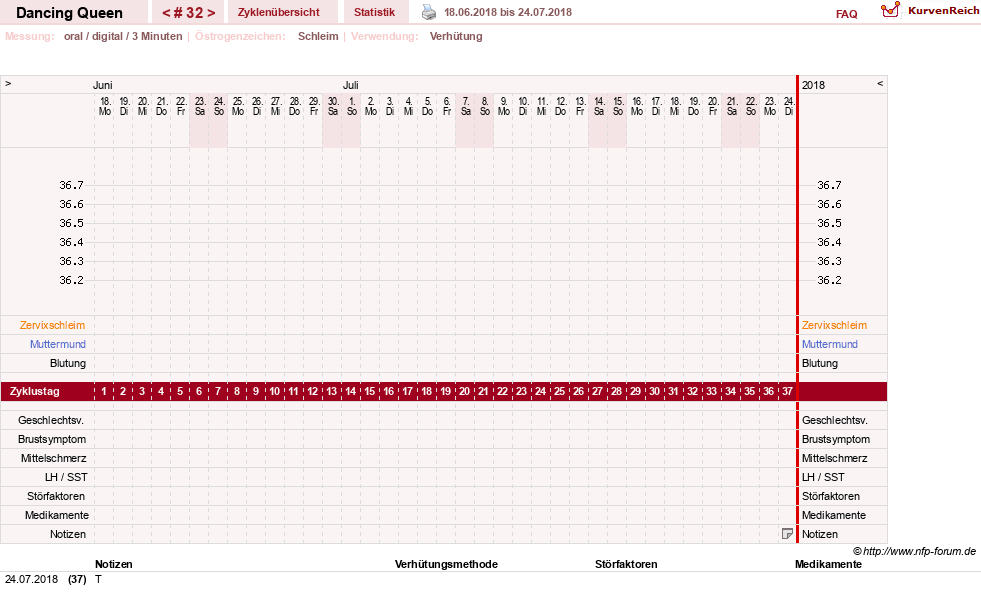Click the bottom Medikamente column heading
Screen dimensions: 981x603
[828, 564]
